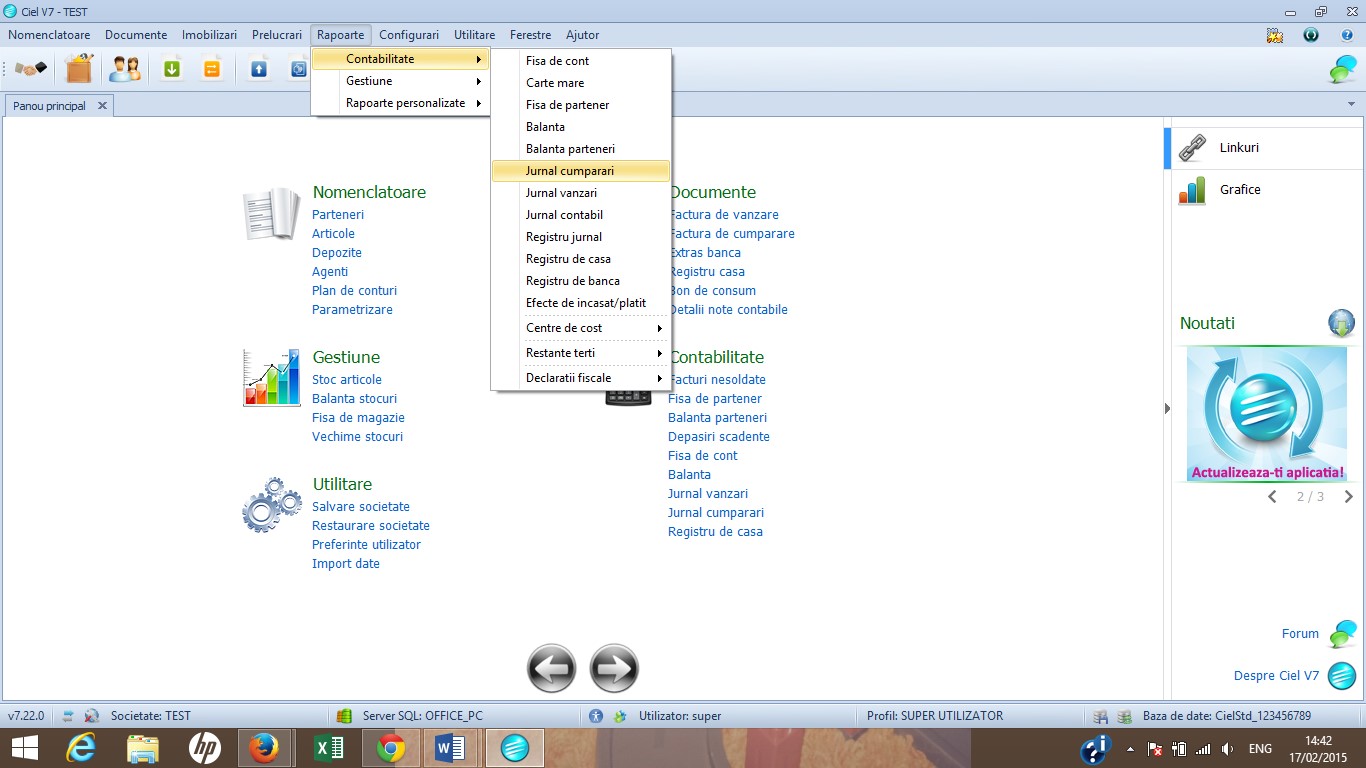
Task: Click the teal circular update icon in the menu bar
Action: point(1310,35)
